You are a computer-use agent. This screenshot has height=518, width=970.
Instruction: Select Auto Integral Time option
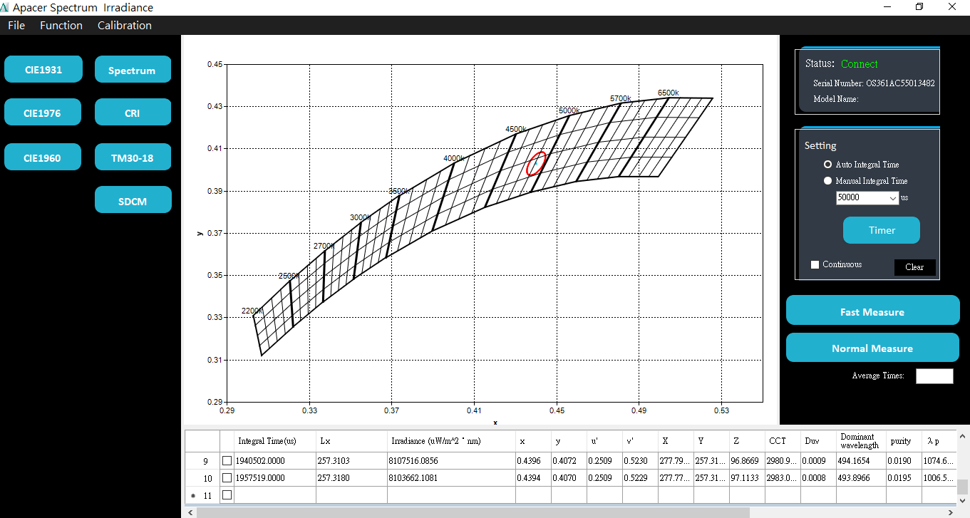pyautogui.click(x=828, y=165)
